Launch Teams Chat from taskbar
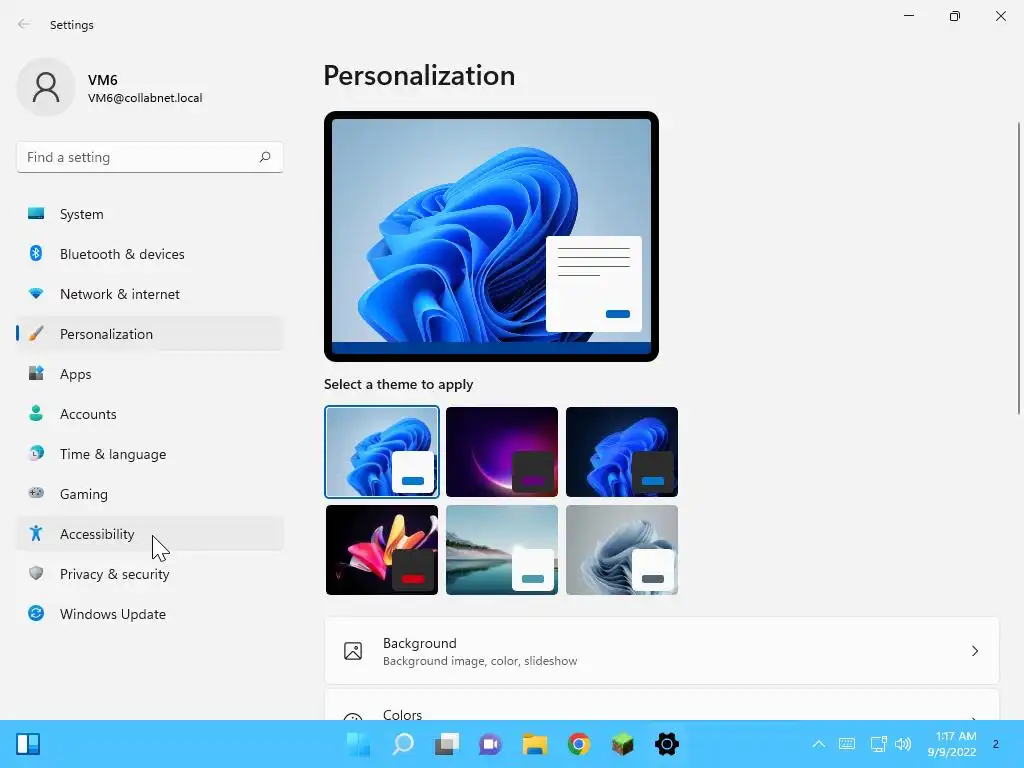This screenshot has width=1024, height=768. coord(490,744)
